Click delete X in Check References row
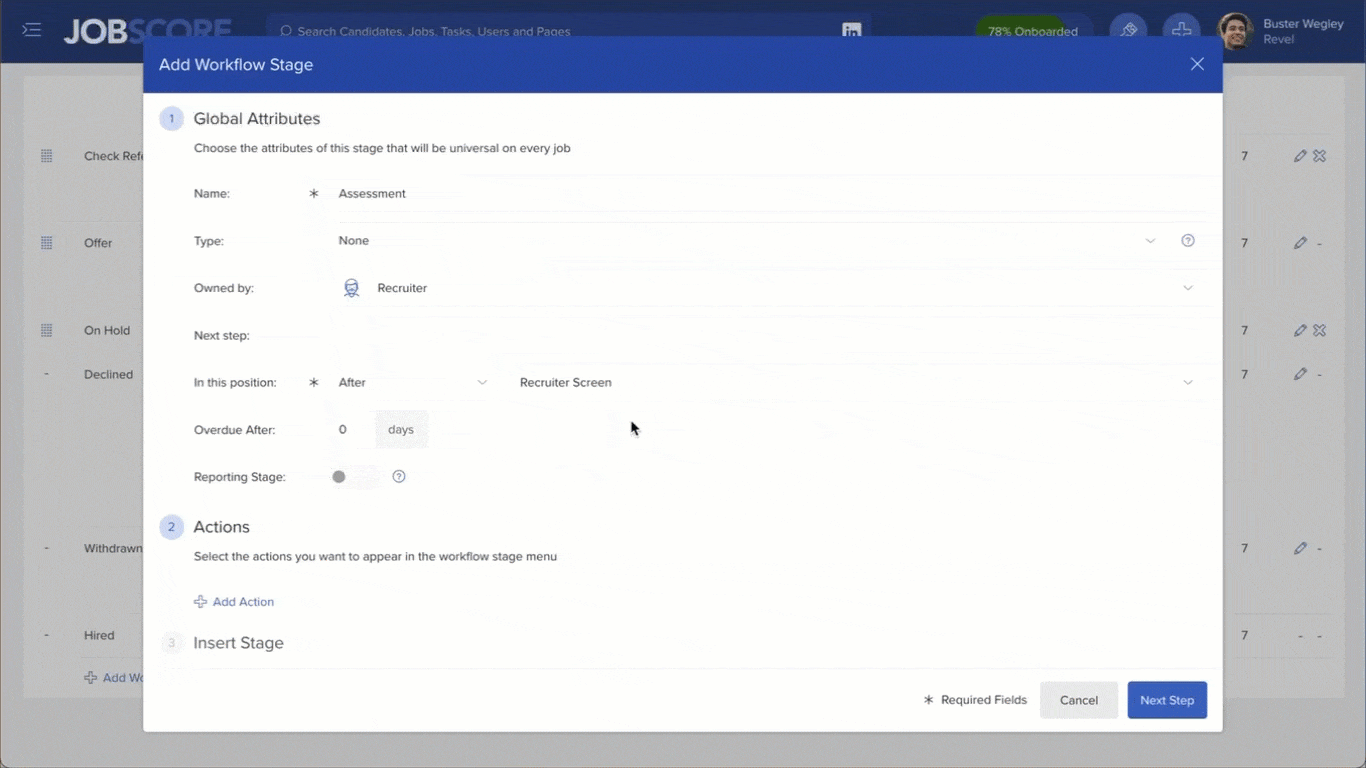Viewport: 1366px width, 768px height. (1320, 156)
